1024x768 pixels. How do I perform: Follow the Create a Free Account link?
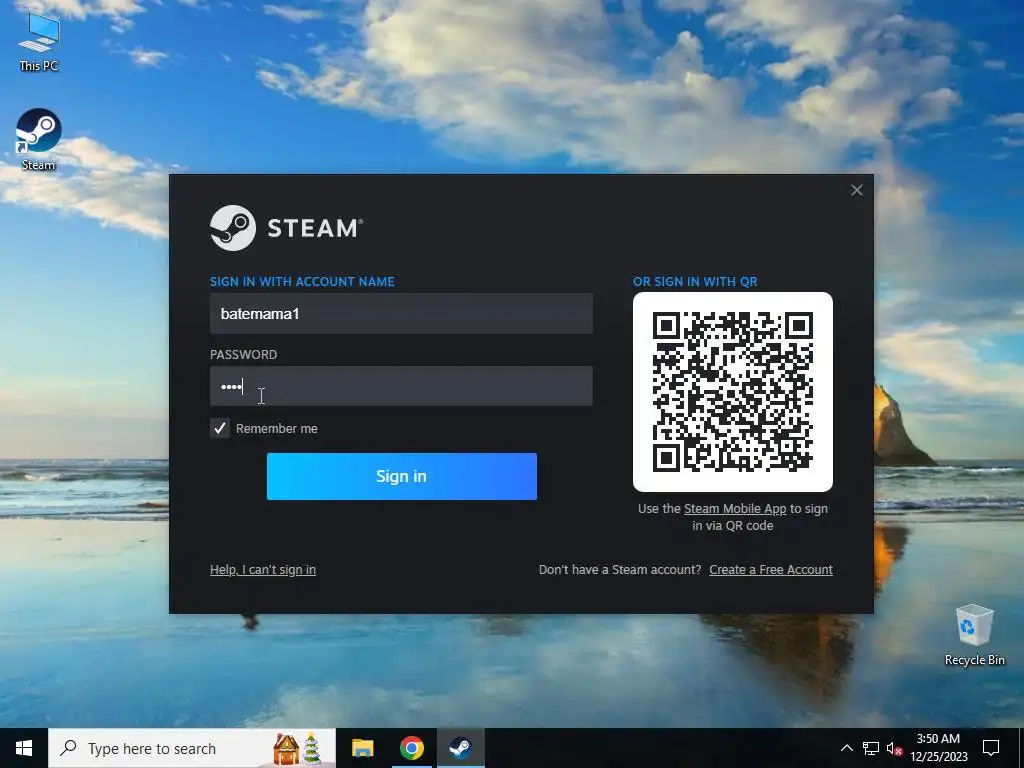[x=771, y=569]
